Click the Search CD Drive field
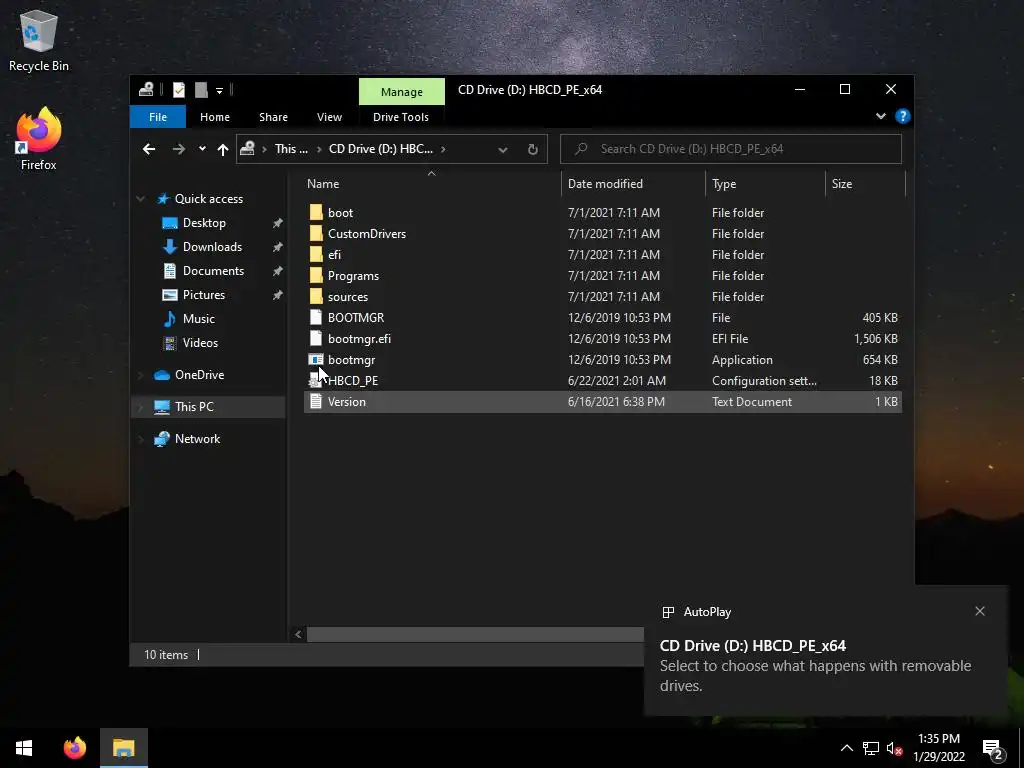Image resolution: width=1024 pixels, height=768 pixels. coord(731,149)
